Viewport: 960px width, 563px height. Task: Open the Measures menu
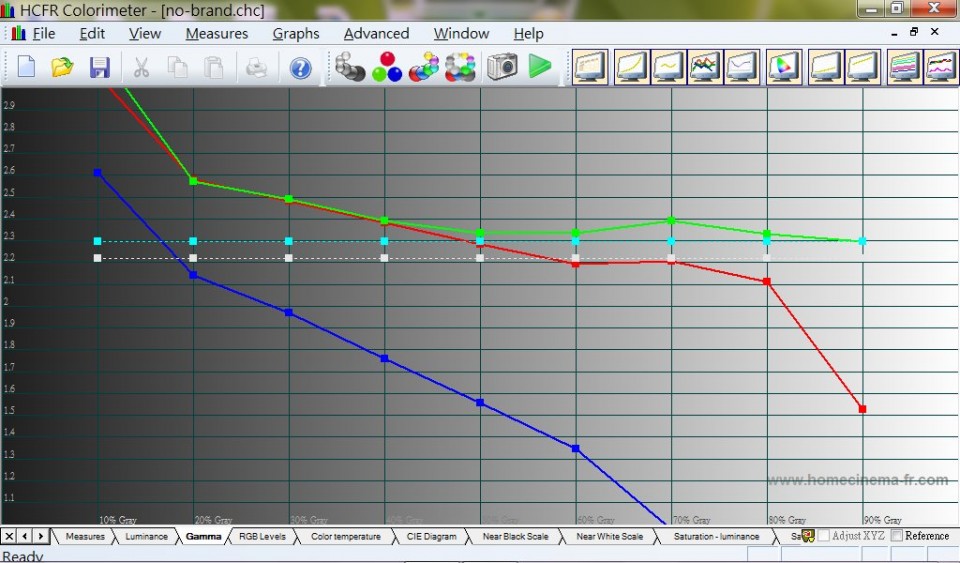(x=217, y=34)
